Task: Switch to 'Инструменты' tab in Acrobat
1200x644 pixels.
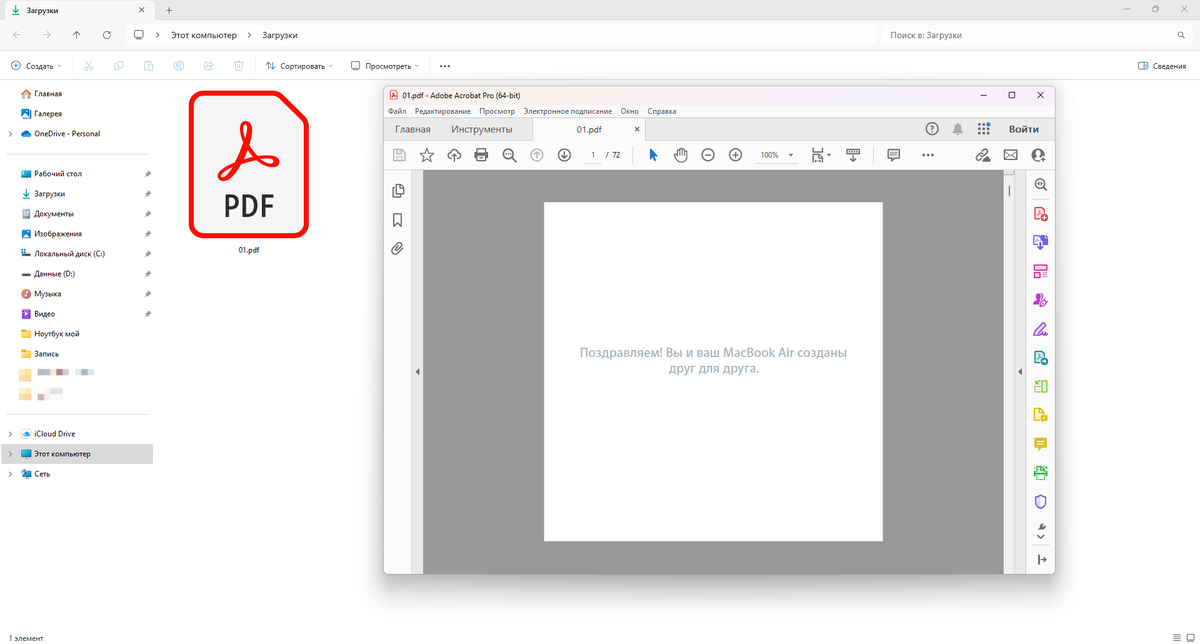Action: tap(481, 129)
